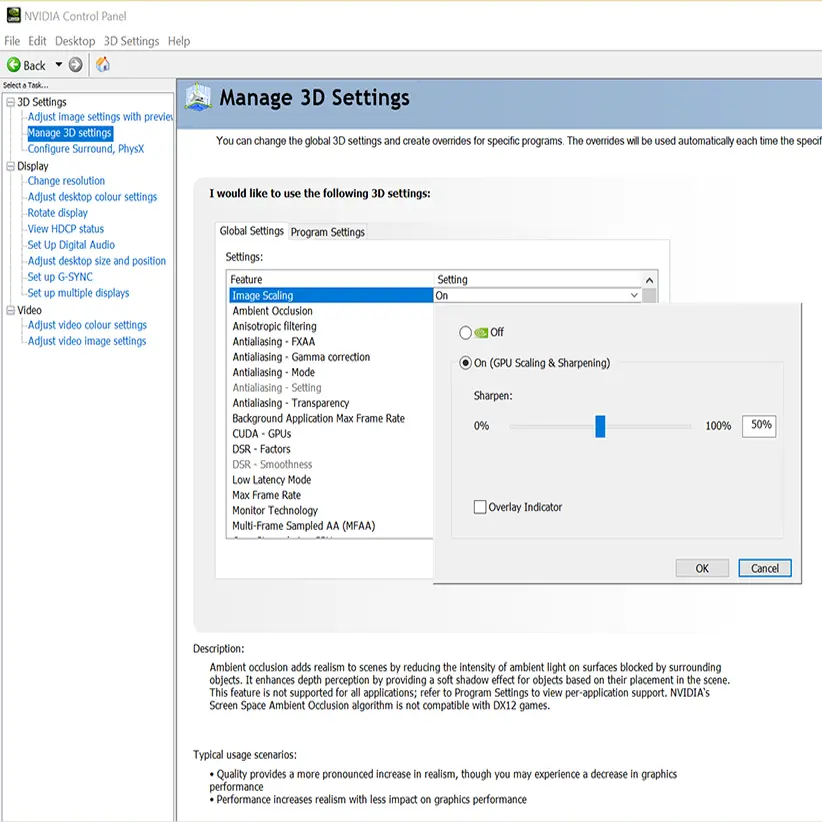Collapse the 3D Settings tree node
Screen dimensions: 822x822
pyautogui.click(x=11, y=102)
